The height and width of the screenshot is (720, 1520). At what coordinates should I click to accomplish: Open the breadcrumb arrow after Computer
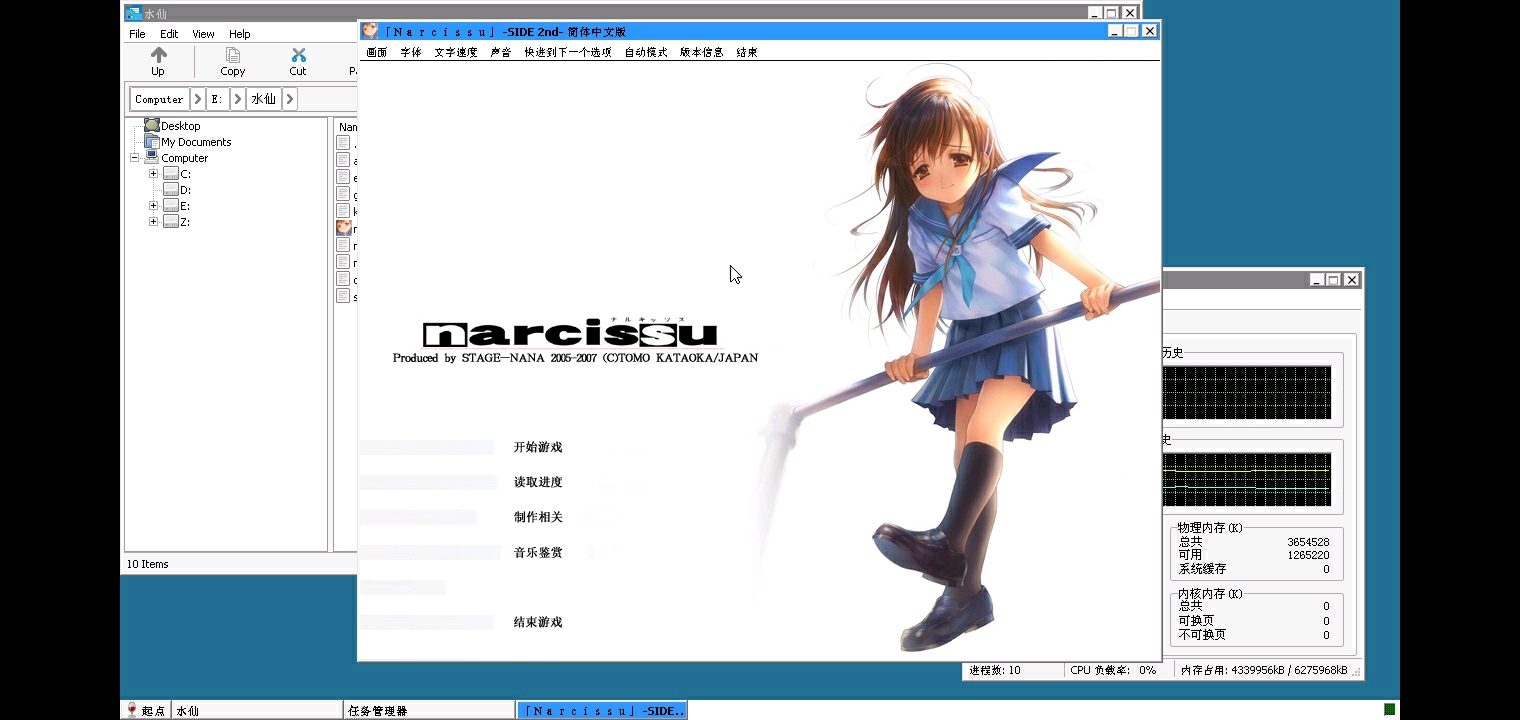[198, 99]
